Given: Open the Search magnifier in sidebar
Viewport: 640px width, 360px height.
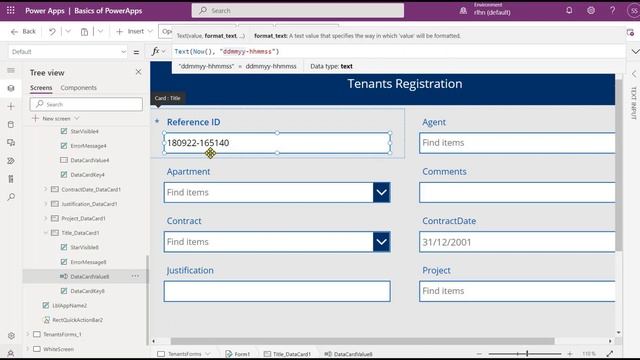Looking at the screenshot, I should tap(11, 197).
